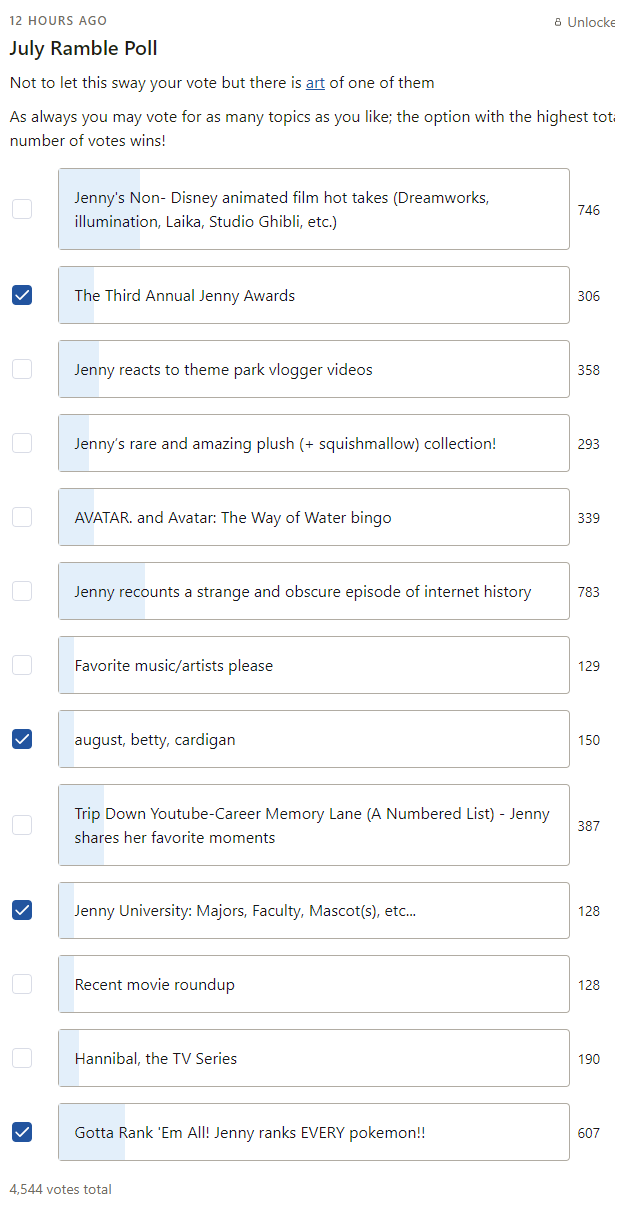Uncheck the august, betty, cardigan checkbox
Viewport: 630px width, 1220px height.
[22, 739]
